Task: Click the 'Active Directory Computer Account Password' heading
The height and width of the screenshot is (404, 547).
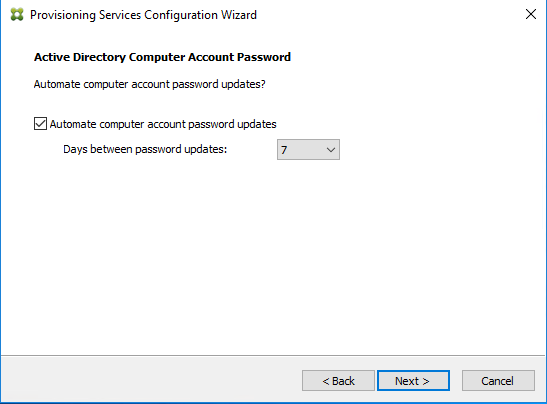Action: (x=162, y=57)
